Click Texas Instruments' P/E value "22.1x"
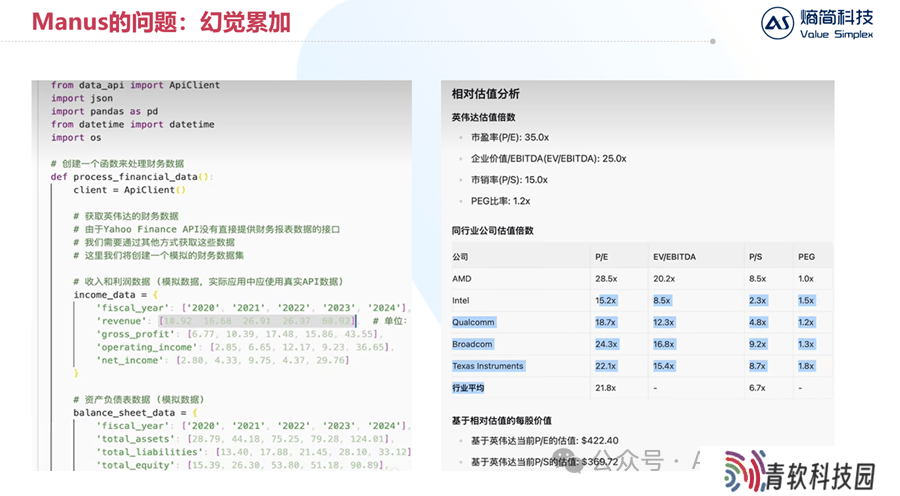 coord(606,366)
